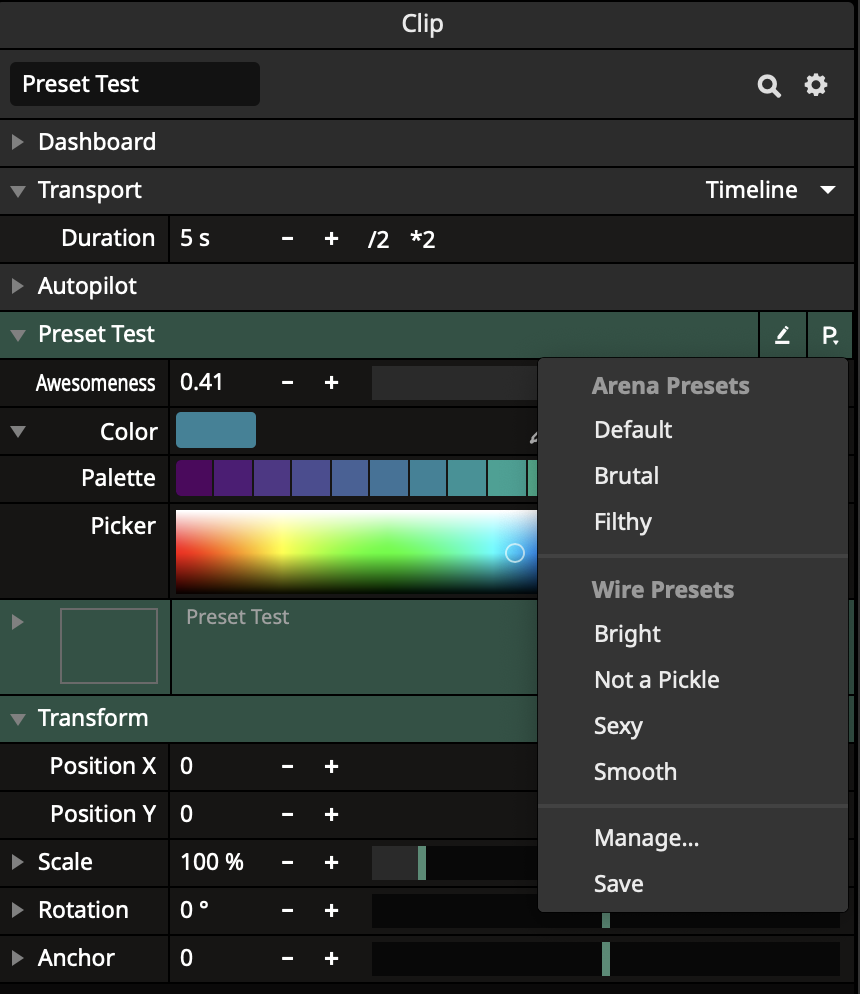Double duration with *2 button
The height and width of the screenshot is (994, 860).
pyautogui.click(x=422, y=239)
